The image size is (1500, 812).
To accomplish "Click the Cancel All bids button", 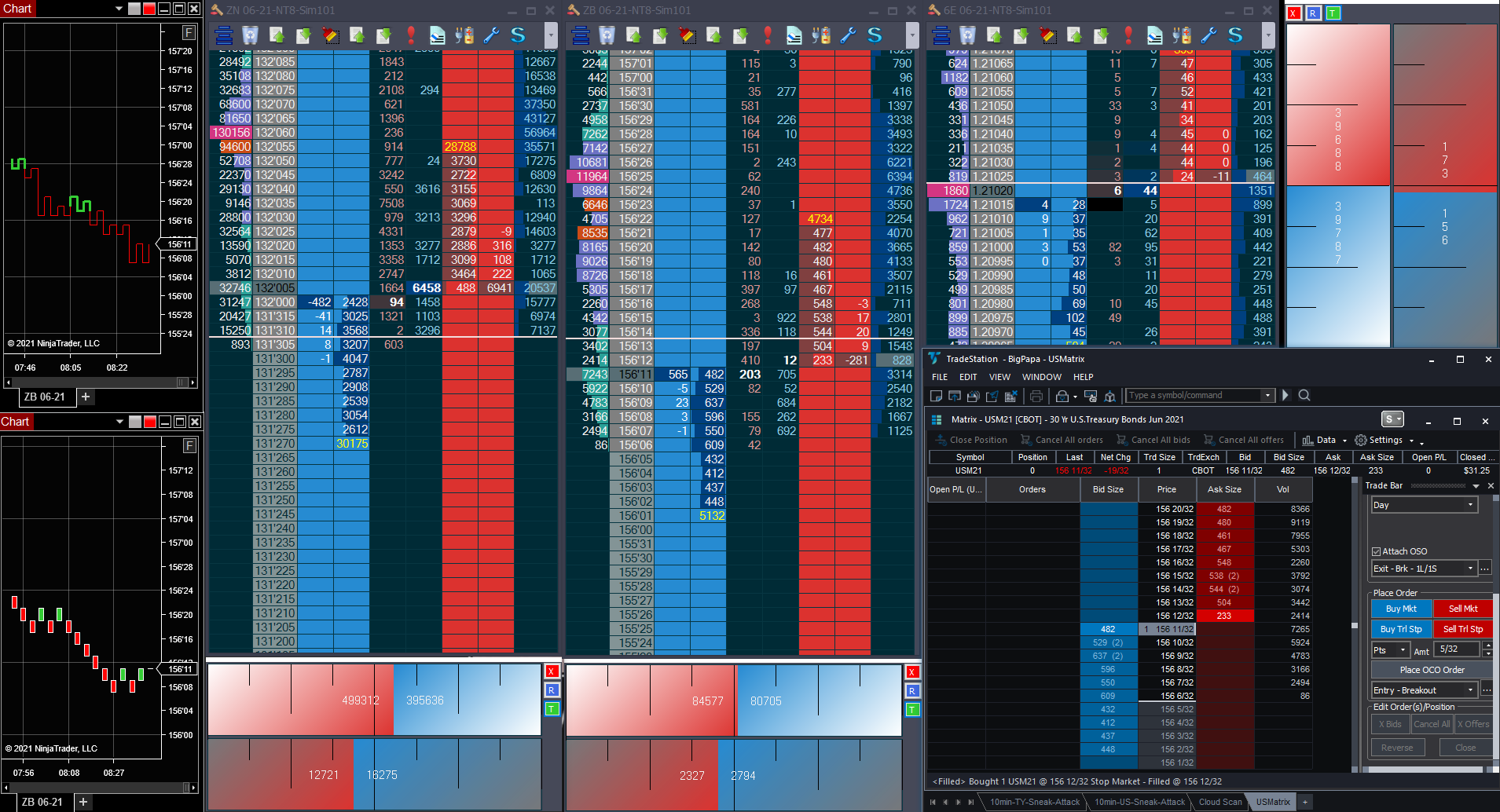I will [x=1153, y=440].
